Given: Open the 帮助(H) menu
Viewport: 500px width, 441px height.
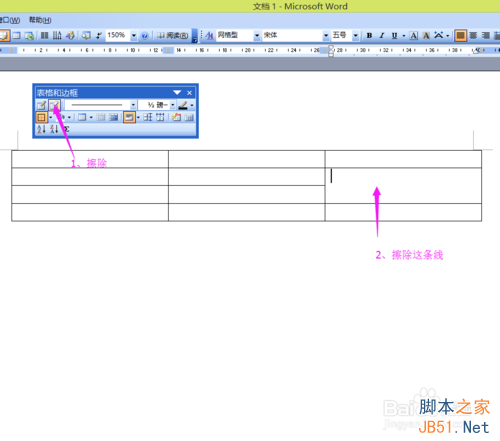Looking at the screenshot, I should 40,20.
